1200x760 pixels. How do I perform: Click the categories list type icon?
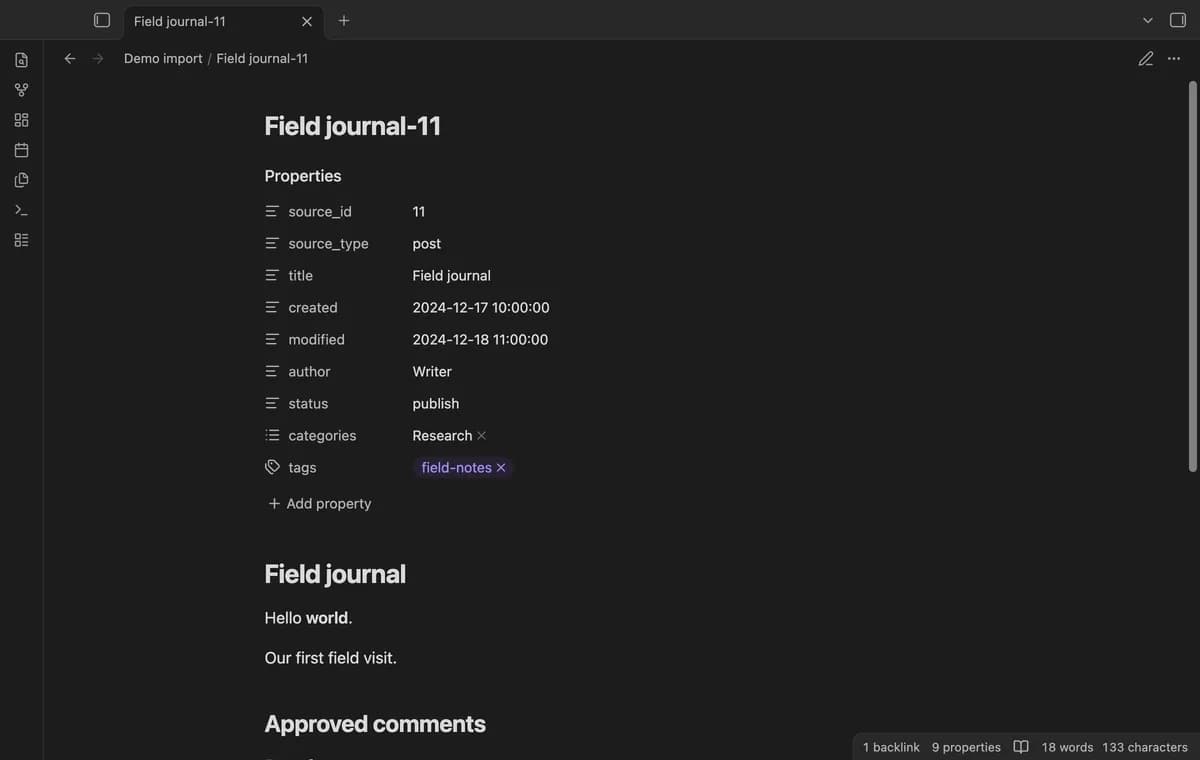[x=272, y=436]
